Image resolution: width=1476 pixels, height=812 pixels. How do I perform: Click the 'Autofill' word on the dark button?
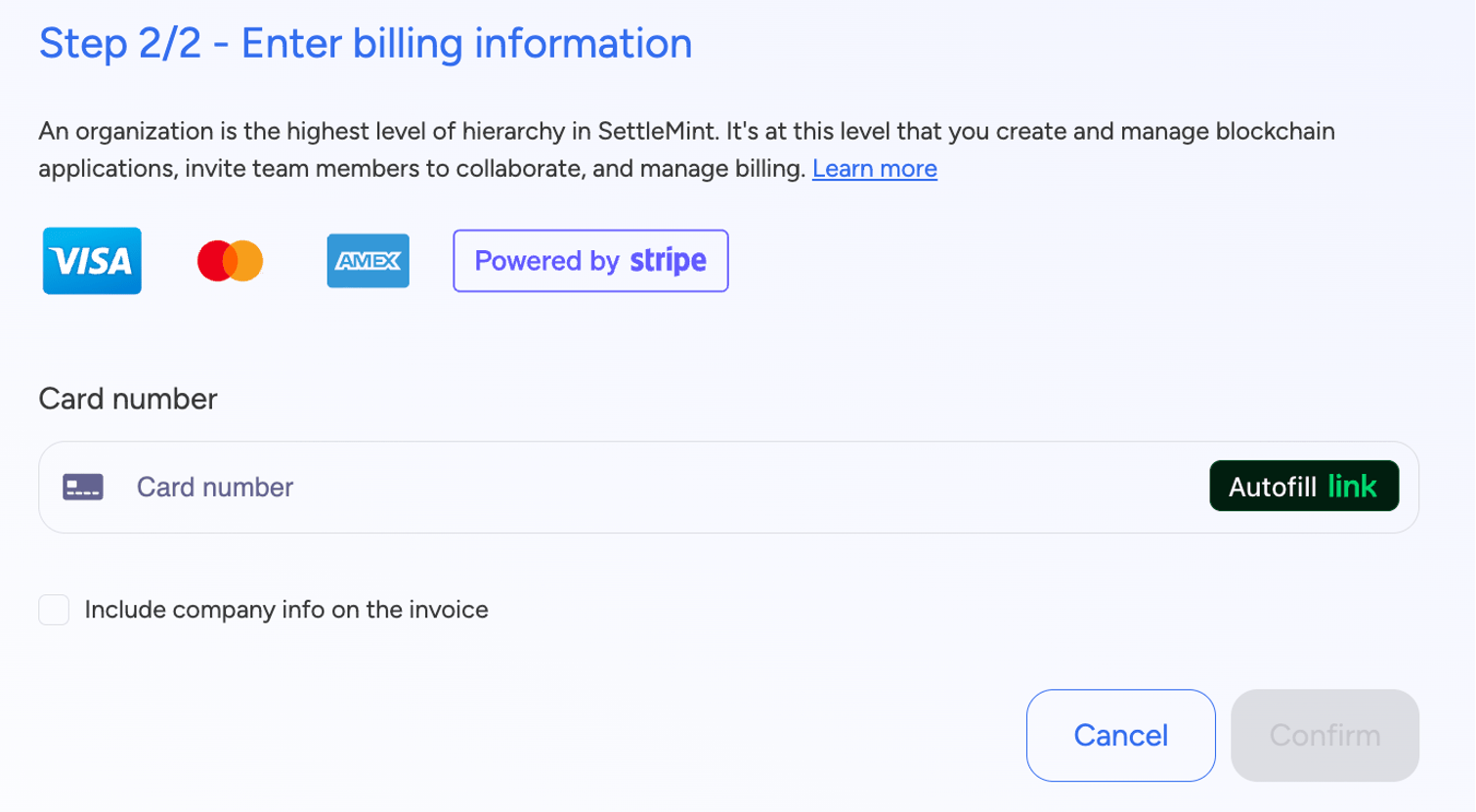(1273, 485)
